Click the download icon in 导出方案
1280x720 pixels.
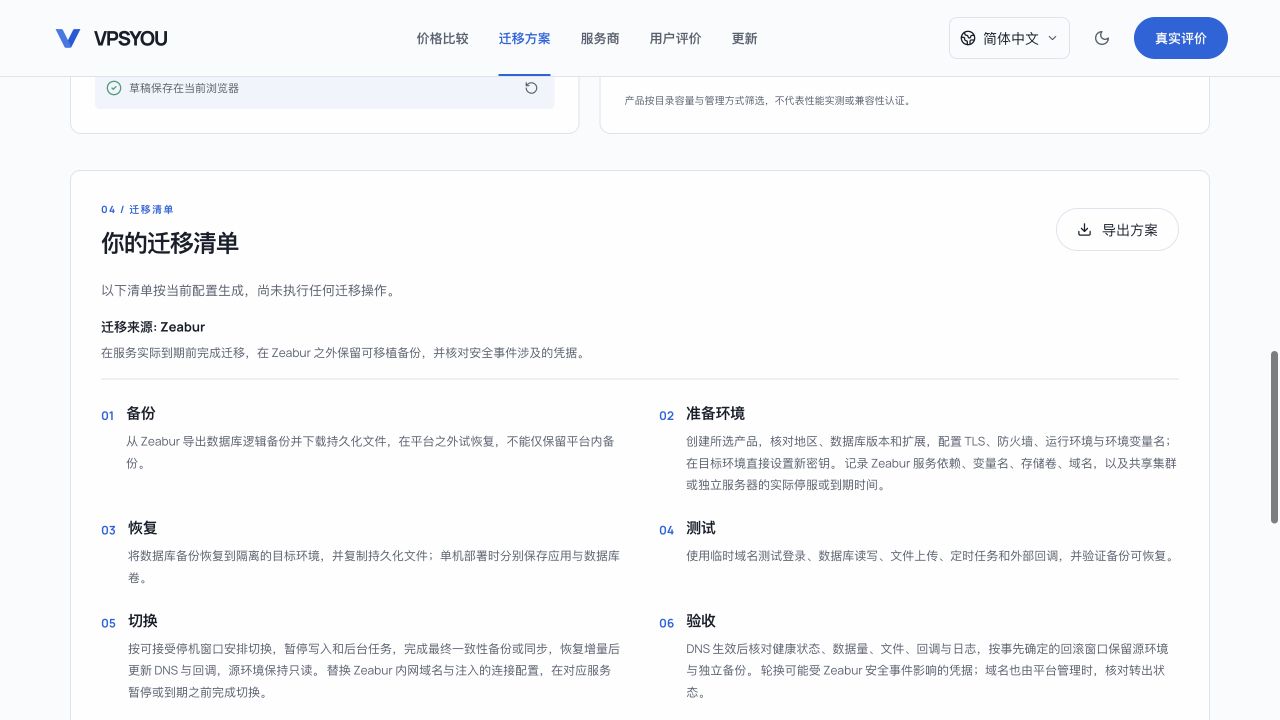(x=1084, y=230)
